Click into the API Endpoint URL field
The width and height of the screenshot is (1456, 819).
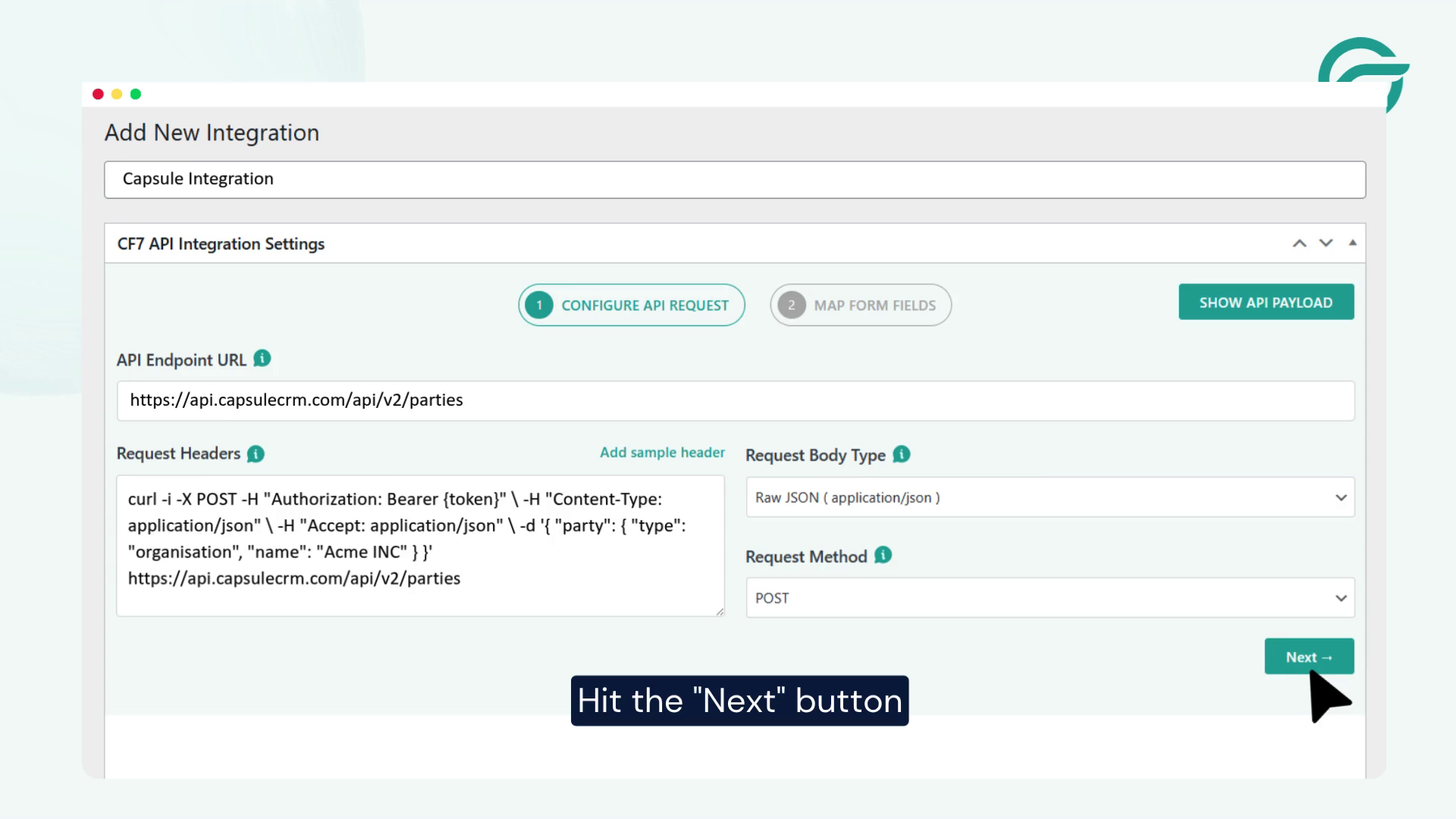click(x=736, y=400)
